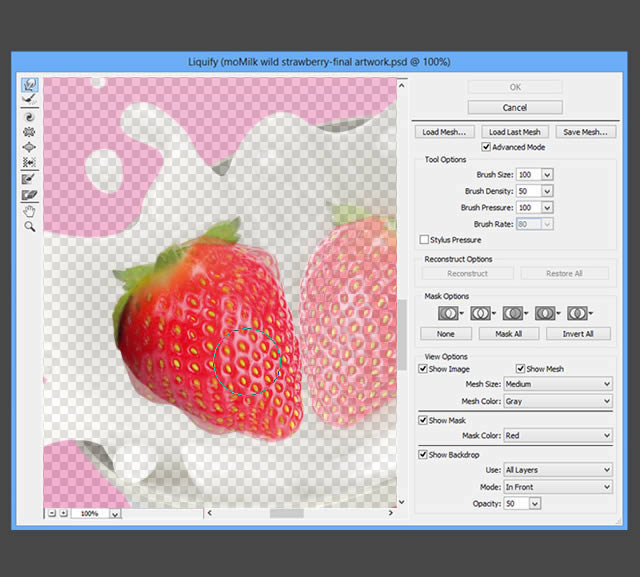Open the Mesh Size dropdown

click(x=558, y=384)
